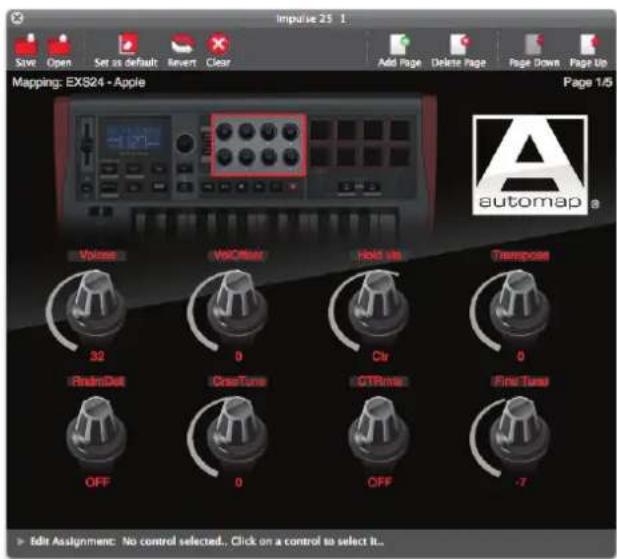
Task: Click the Hold via label
Action: (x=379, y=255)
